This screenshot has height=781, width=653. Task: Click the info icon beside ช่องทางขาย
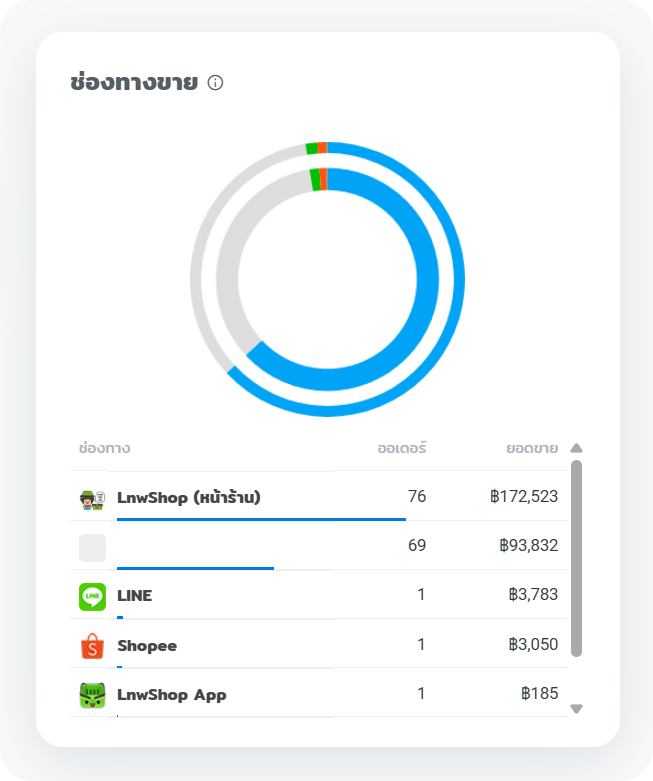(215, 82)
